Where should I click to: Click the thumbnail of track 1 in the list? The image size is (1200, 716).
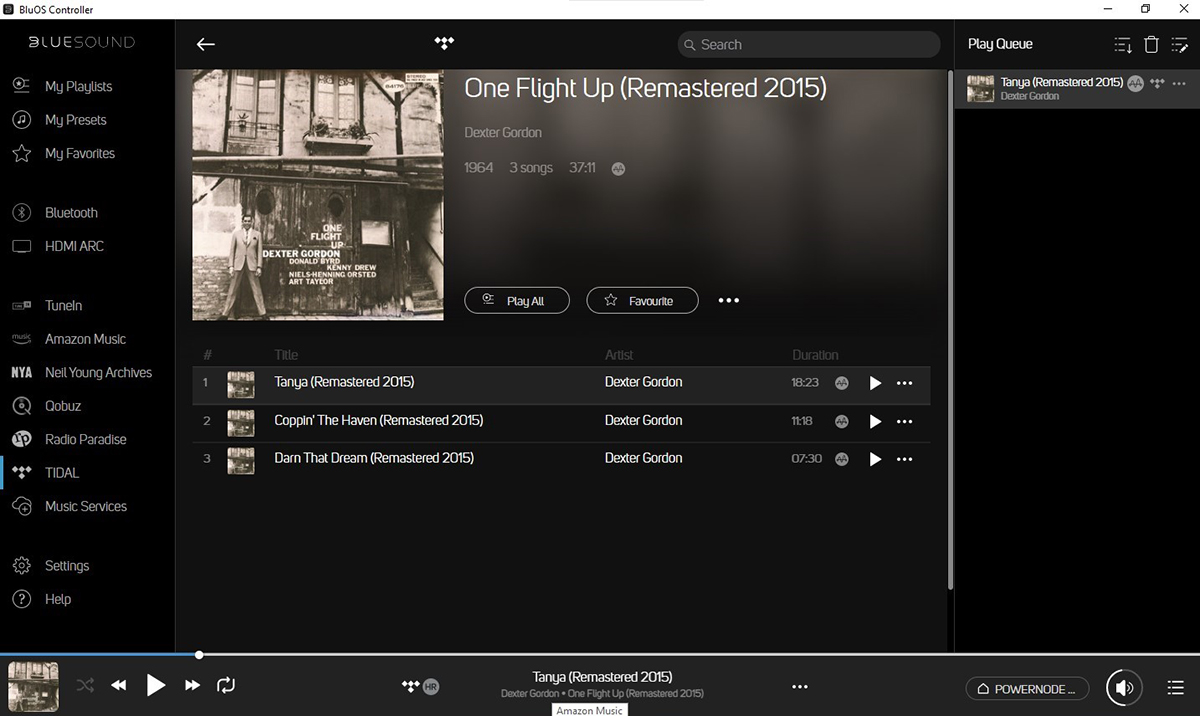(x=240, y=384)
